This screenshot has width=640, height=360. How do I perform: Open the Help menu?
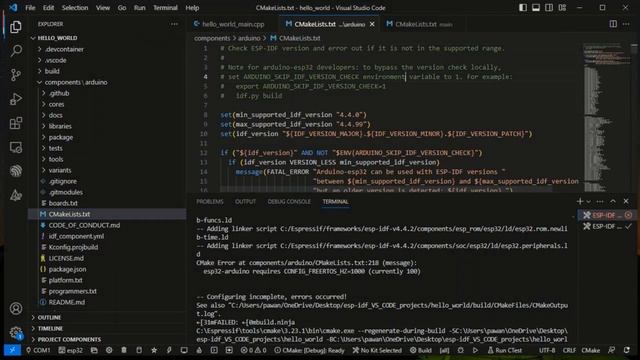(192, 8)
